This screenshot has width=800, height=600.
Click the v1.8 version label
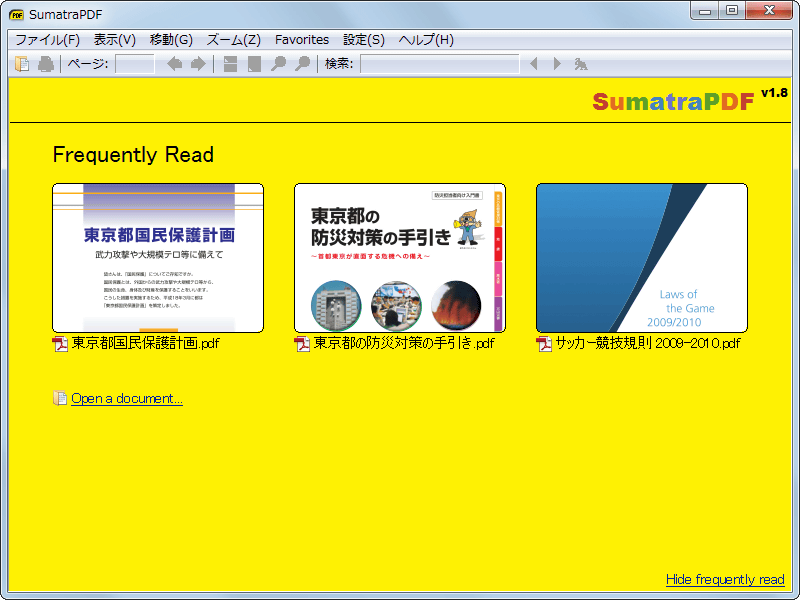click(x=774, y=93)
